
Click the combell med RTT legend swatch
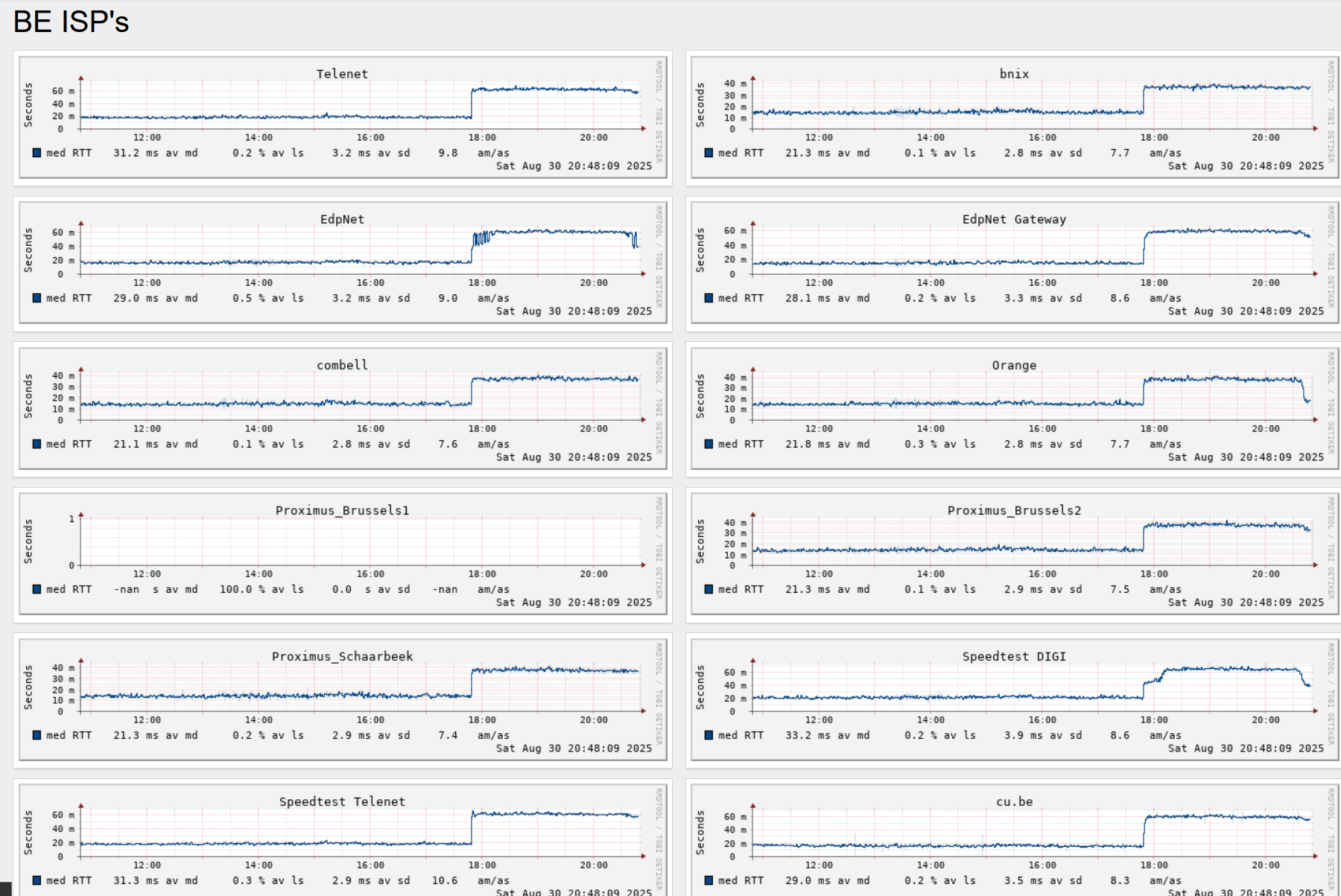pos(37,444)
